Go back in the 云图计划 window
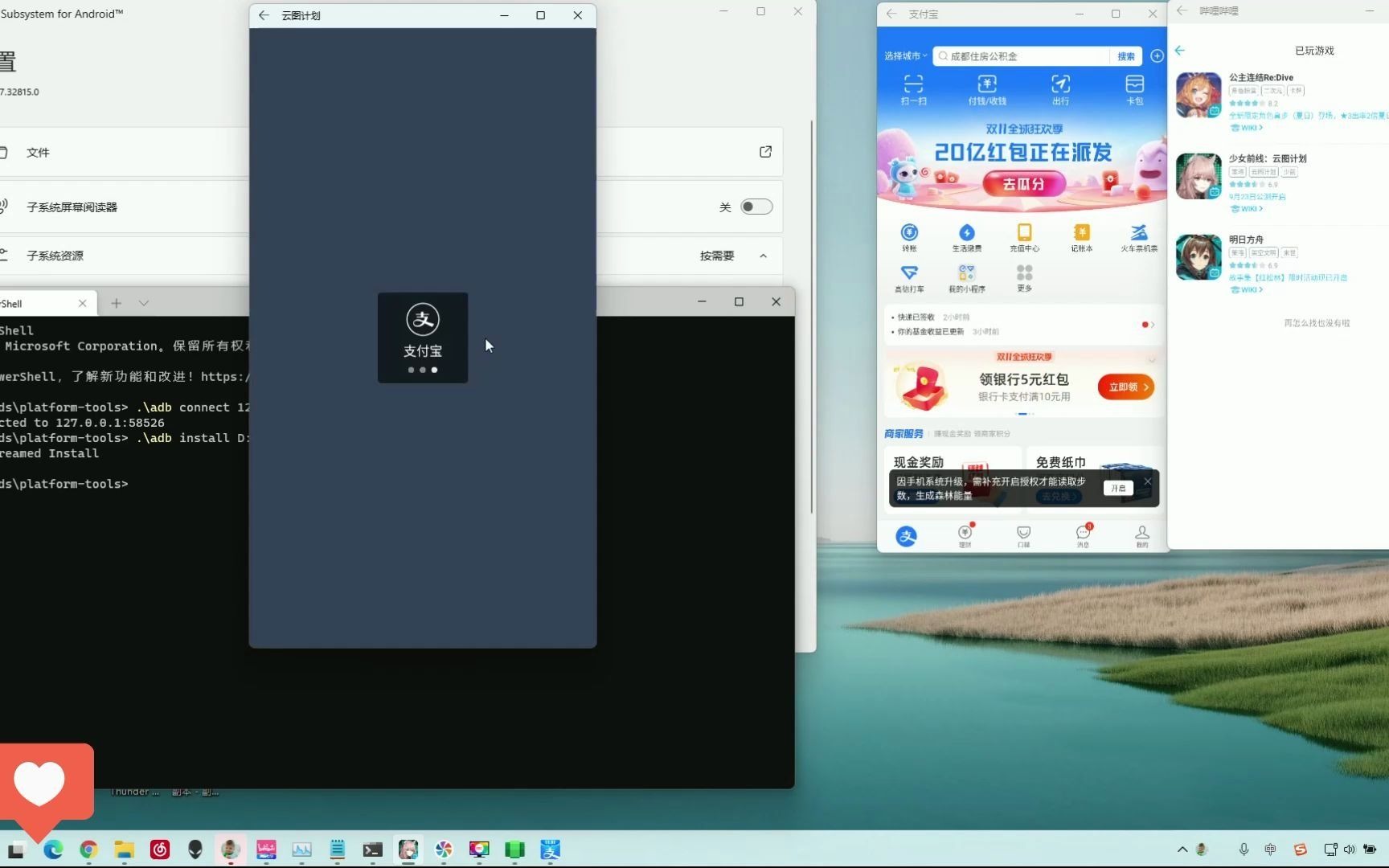 pyautogui.click(x=264, y=15)
